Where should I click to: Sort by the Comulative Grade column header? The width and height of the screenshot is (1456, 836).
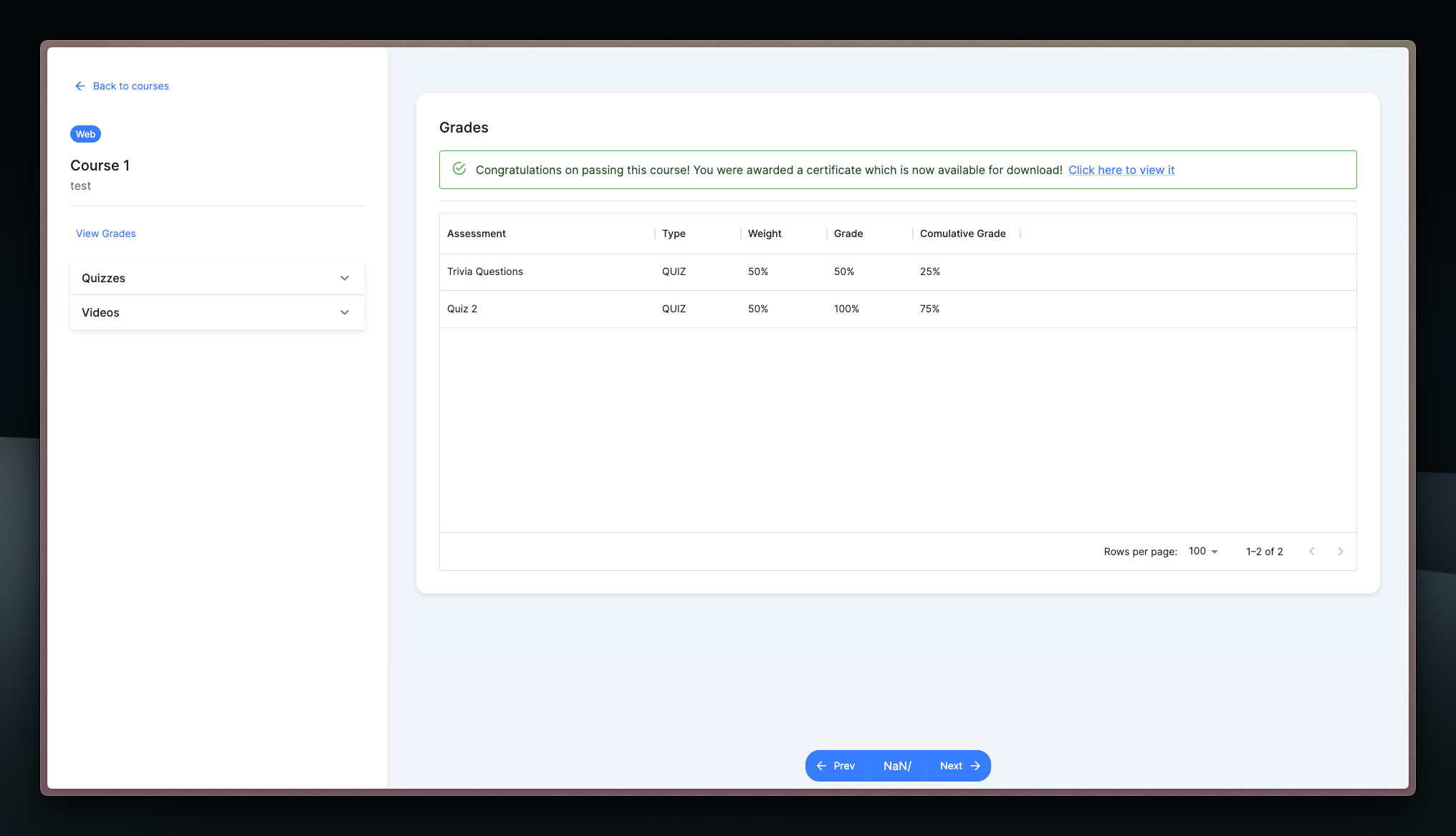962,234
